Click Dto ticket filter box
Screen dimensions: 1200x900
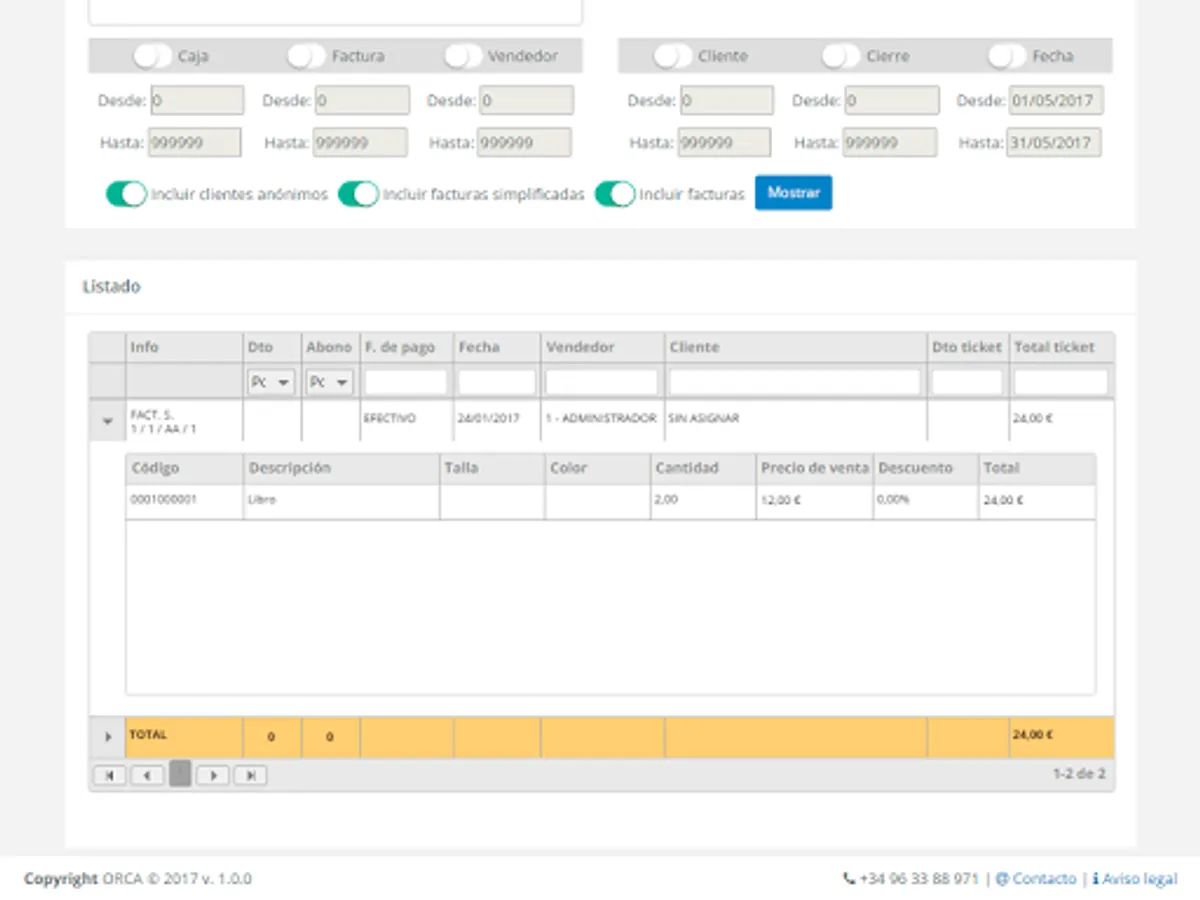point(967,382)
